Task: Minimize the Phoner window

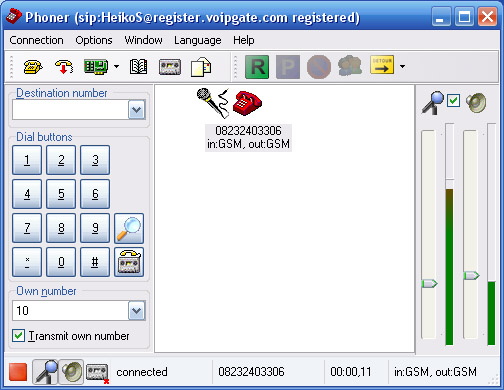Action: [441, 17]
